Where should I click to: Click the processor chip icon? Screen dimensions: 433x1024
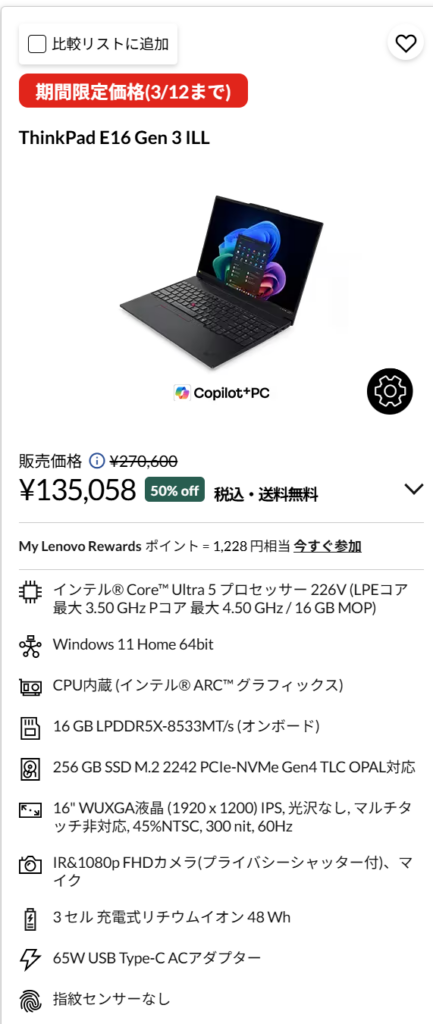[x=29, y=593]
